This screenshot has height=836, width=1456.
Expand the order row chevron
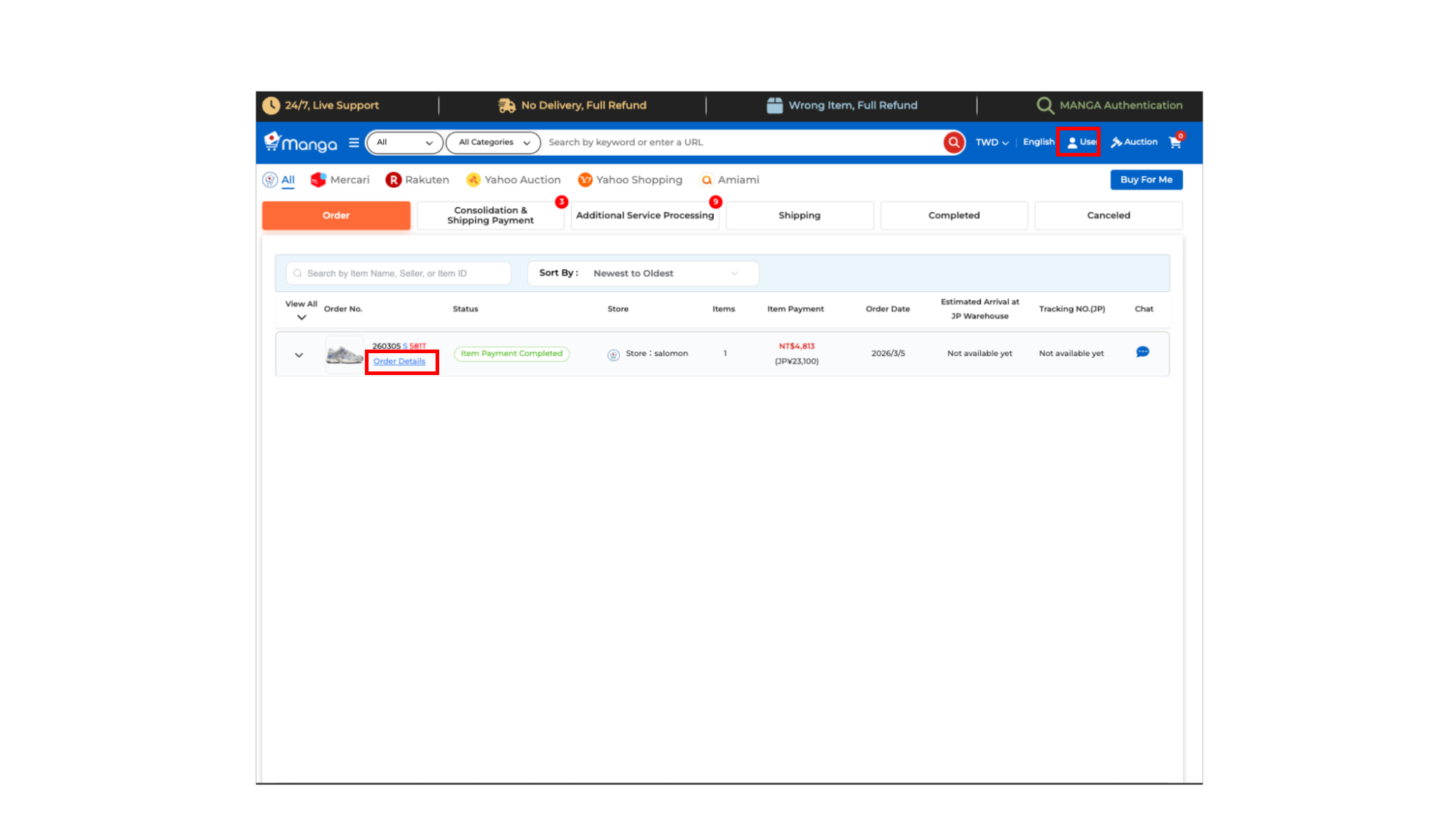299,355
